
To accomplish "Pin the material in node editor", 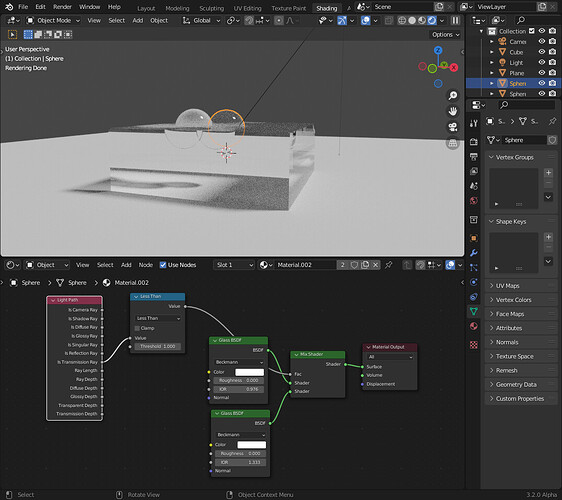I will 388,265.
